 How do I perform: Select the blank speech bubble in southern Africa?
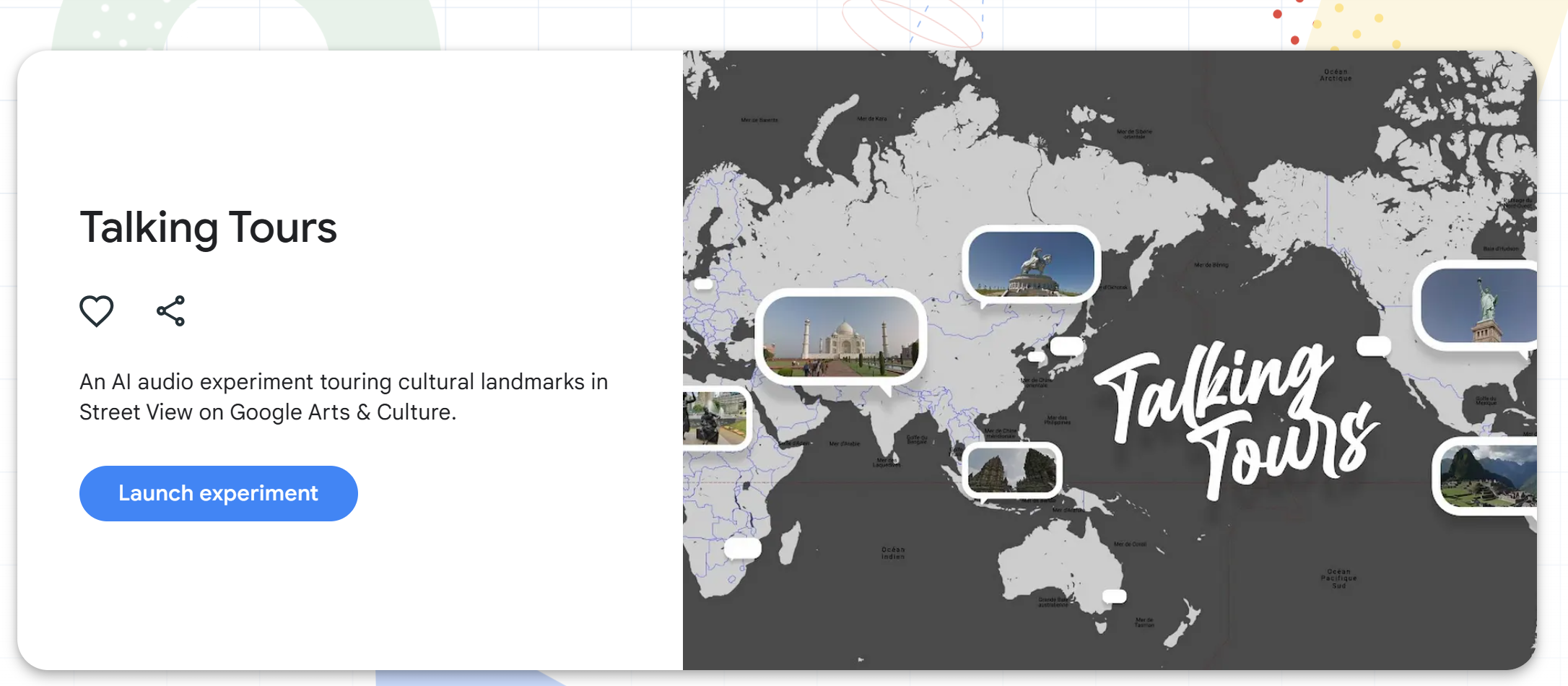click(x=742, y=548)
